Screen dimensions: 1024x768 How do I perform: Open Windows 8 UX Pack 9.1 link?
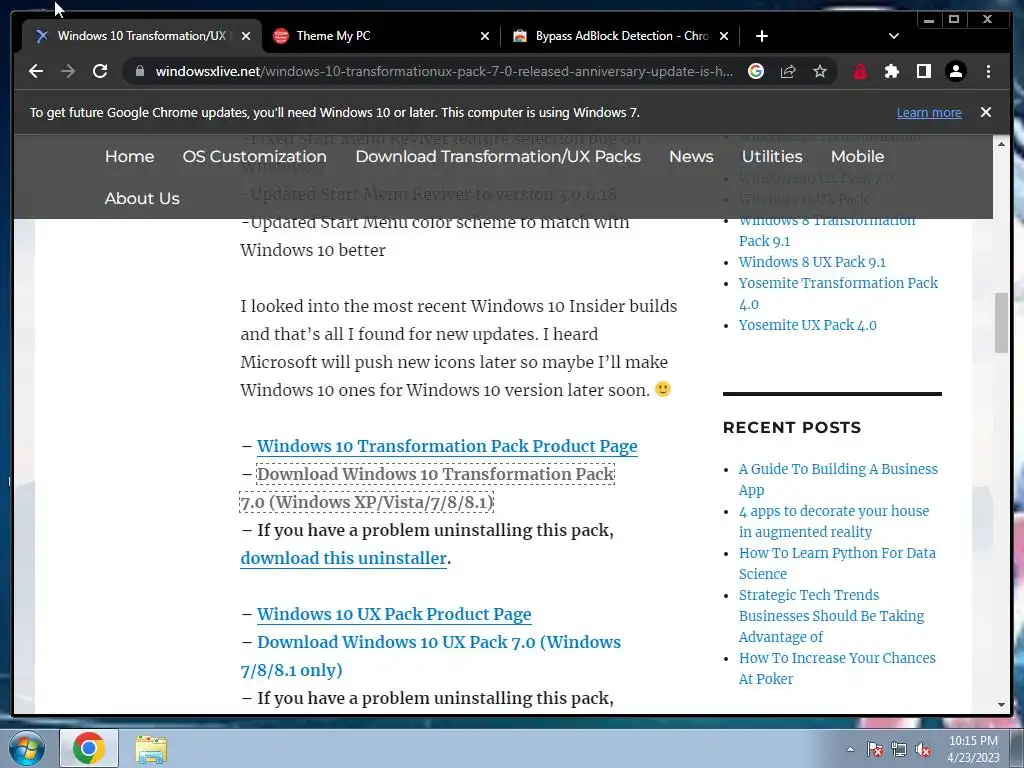[812, 262]
